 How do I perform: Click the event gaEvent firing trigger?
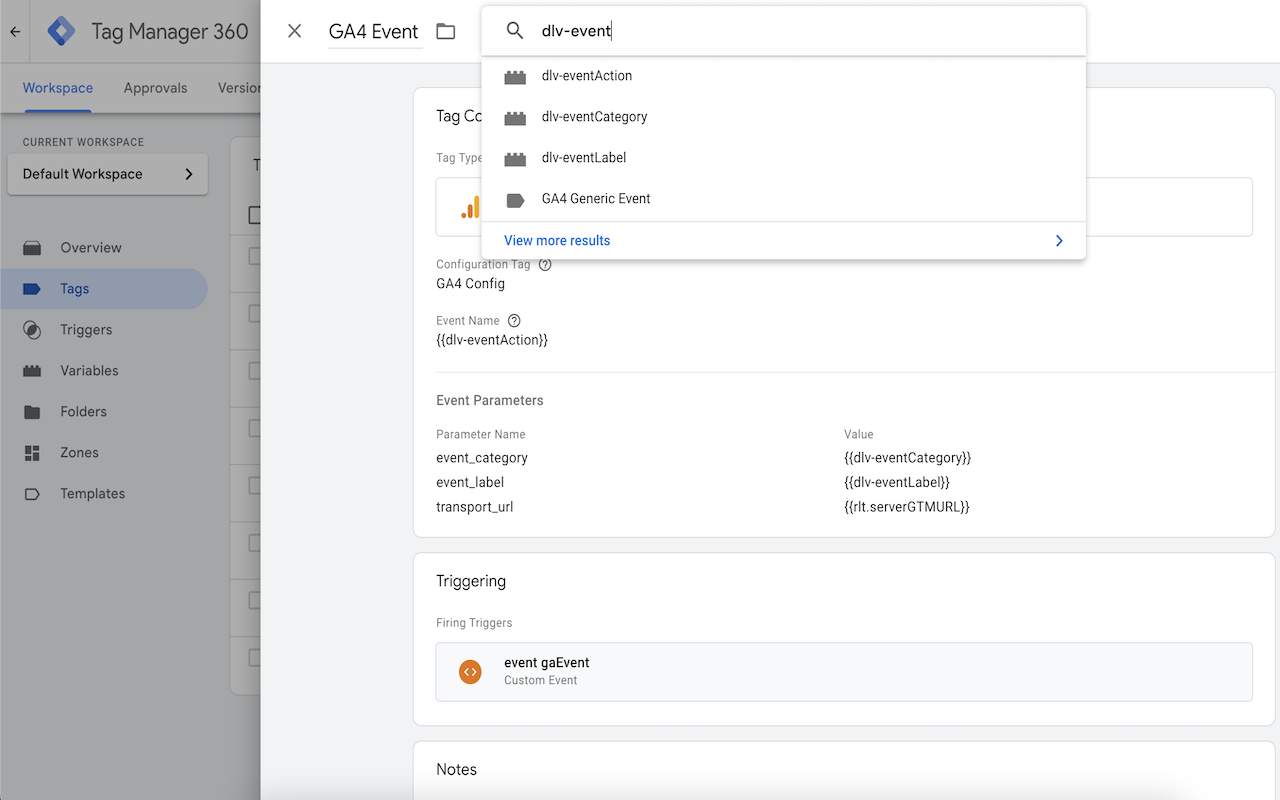click(x=844, y=672)
